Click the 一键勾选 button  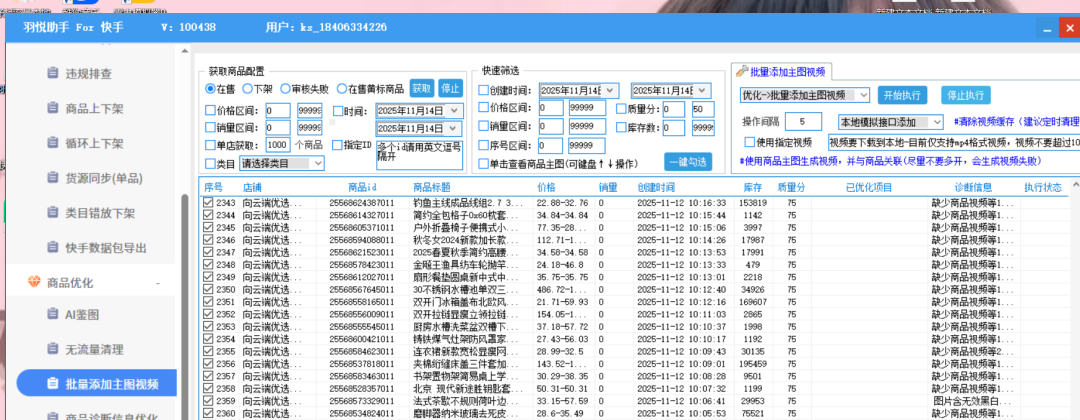[687, 162]
